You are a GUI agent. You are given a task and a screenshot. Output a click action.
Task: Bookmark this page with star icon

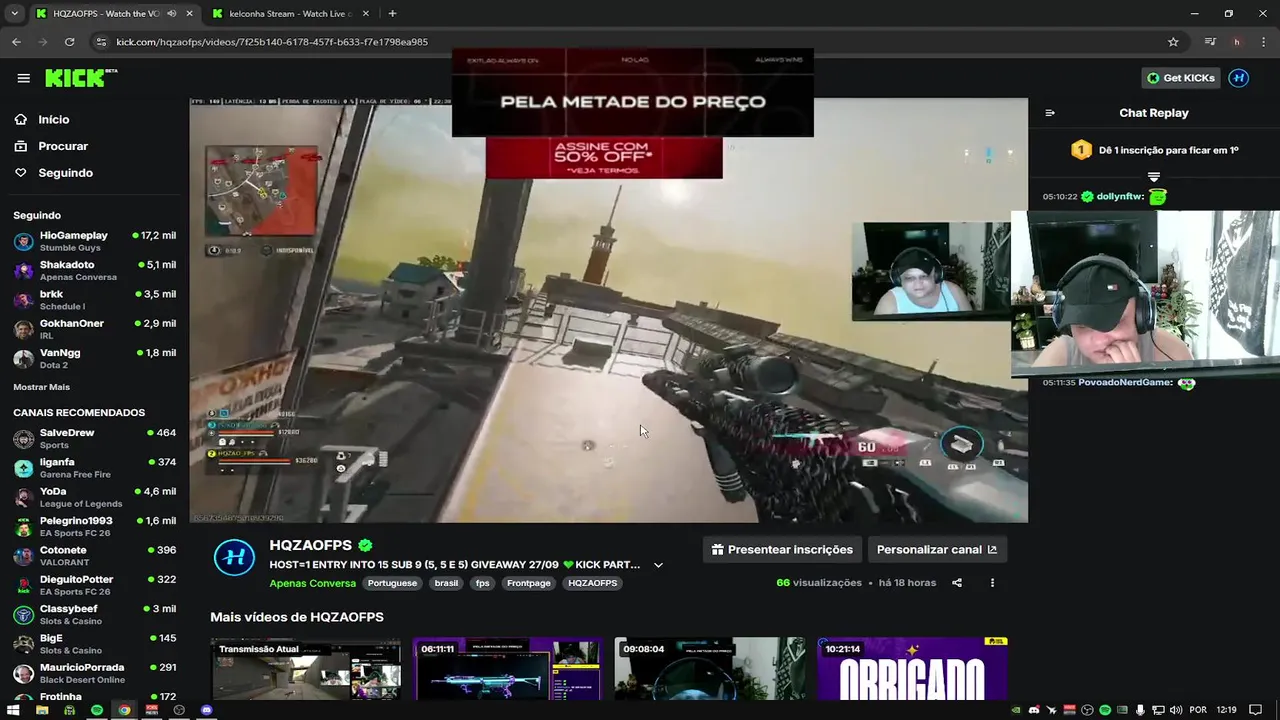pyautogui.click(x=1173, y=42)
